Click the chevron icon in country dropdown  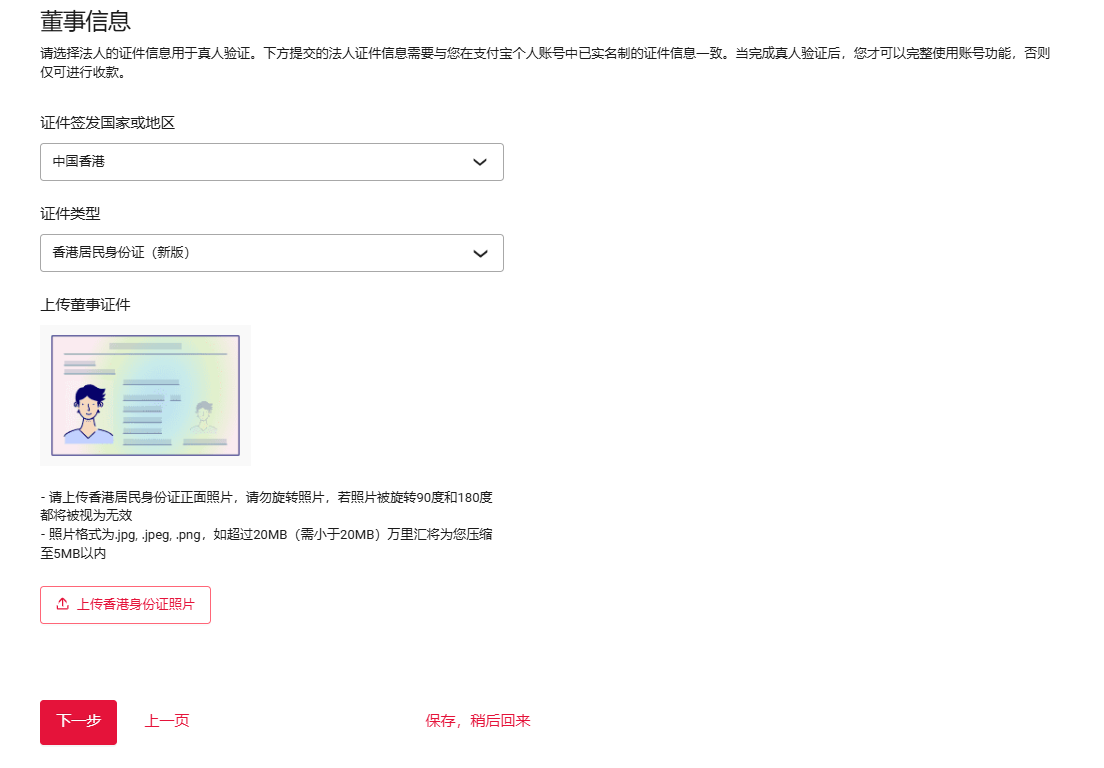(x=480, y=162)
